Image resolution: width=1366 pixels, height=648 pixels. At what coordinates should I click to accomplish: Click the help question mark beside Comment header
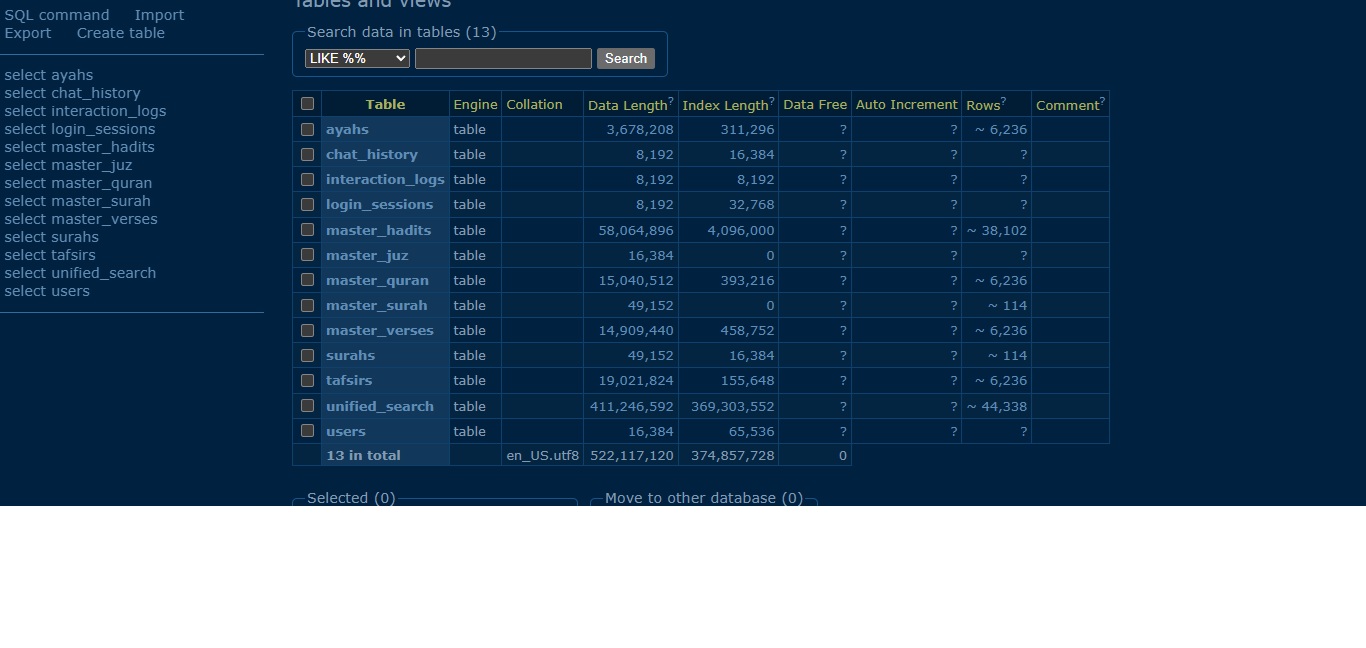1102,101
